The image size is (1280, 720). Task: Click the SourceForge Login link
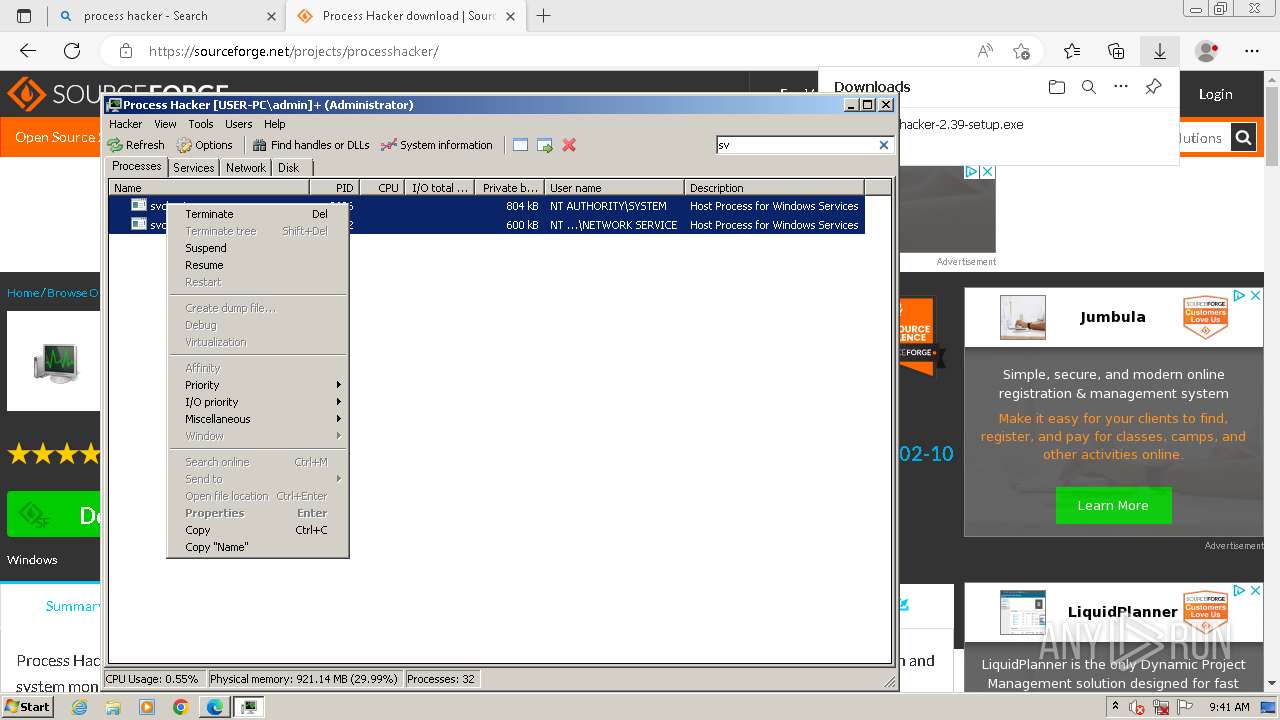pyautogui.click(x=1215, y=94)
